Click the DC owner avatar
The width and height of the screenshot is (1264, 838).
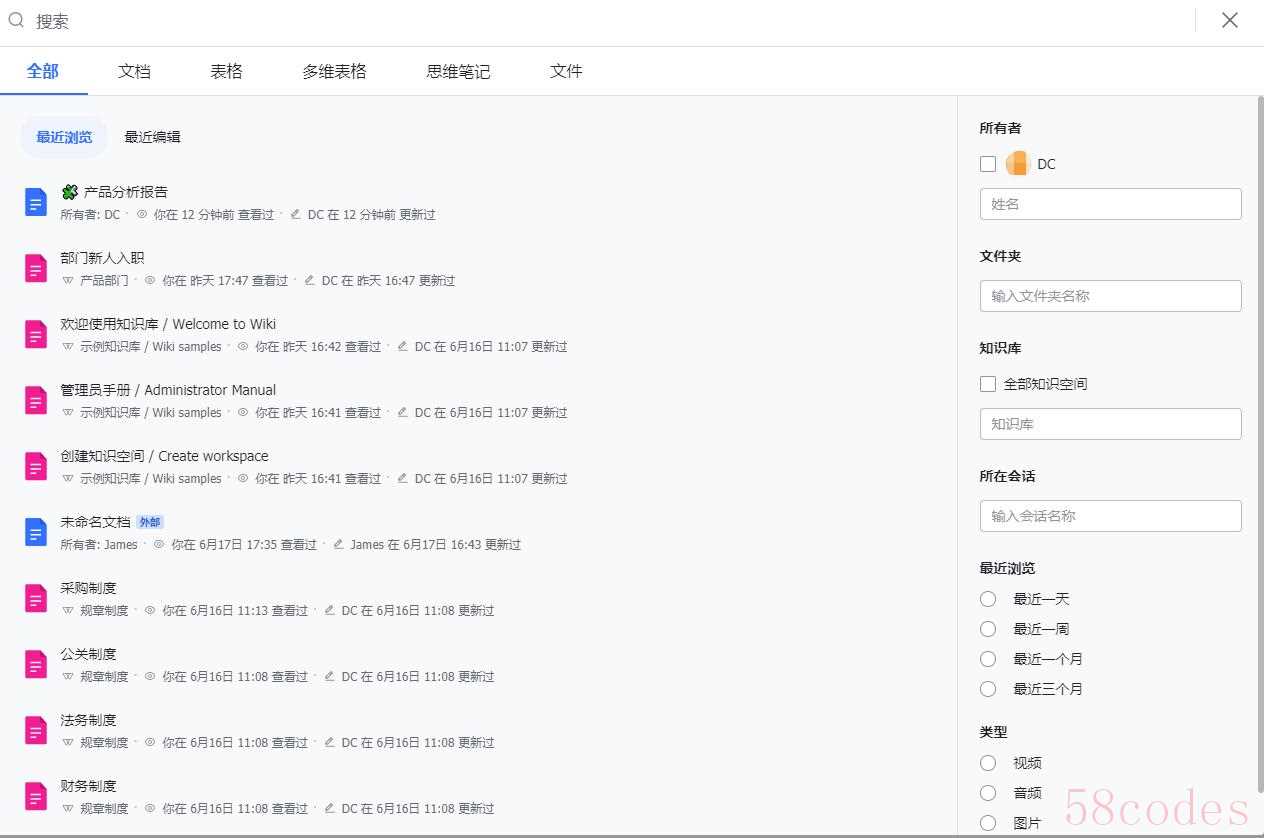pyautogui.click(x=1017, y=164)
